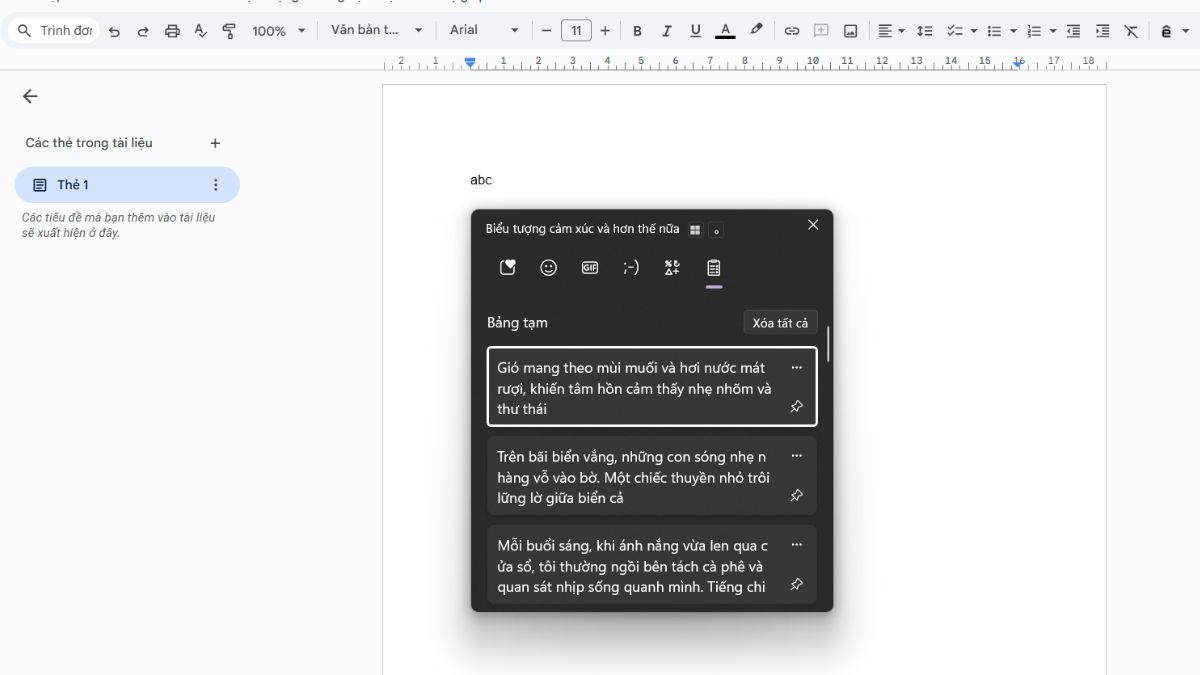
Task: Click the grid layout icon beside the panel title
Action: [x=695, y=230]
